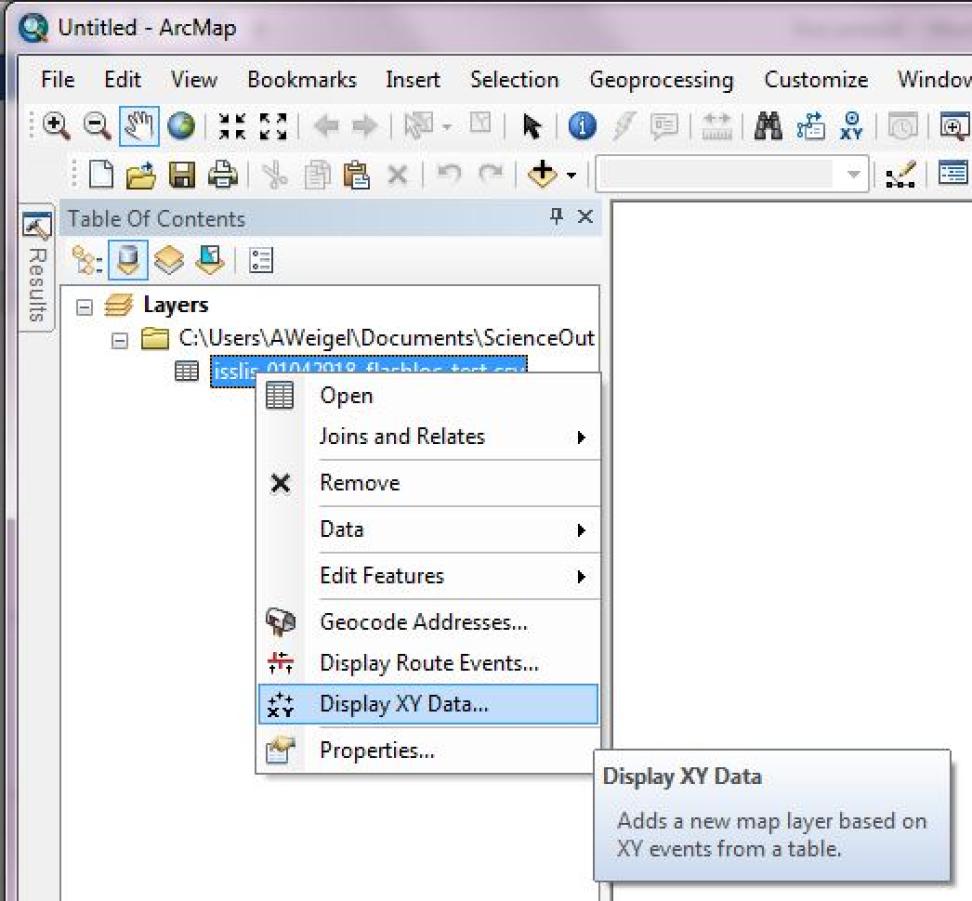972x901 pixels.
Task: Save the map with floppy icon
Action: [x=182, y=175]
